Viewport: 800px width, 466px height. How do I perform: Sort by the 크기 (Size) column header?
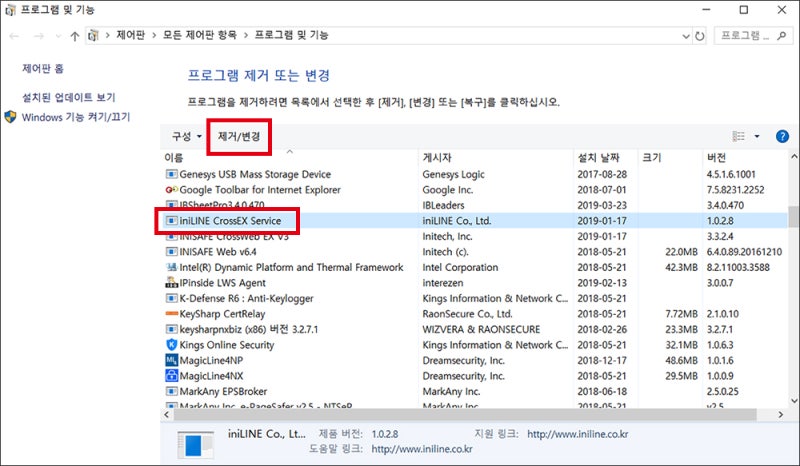[x=670, y=157]
